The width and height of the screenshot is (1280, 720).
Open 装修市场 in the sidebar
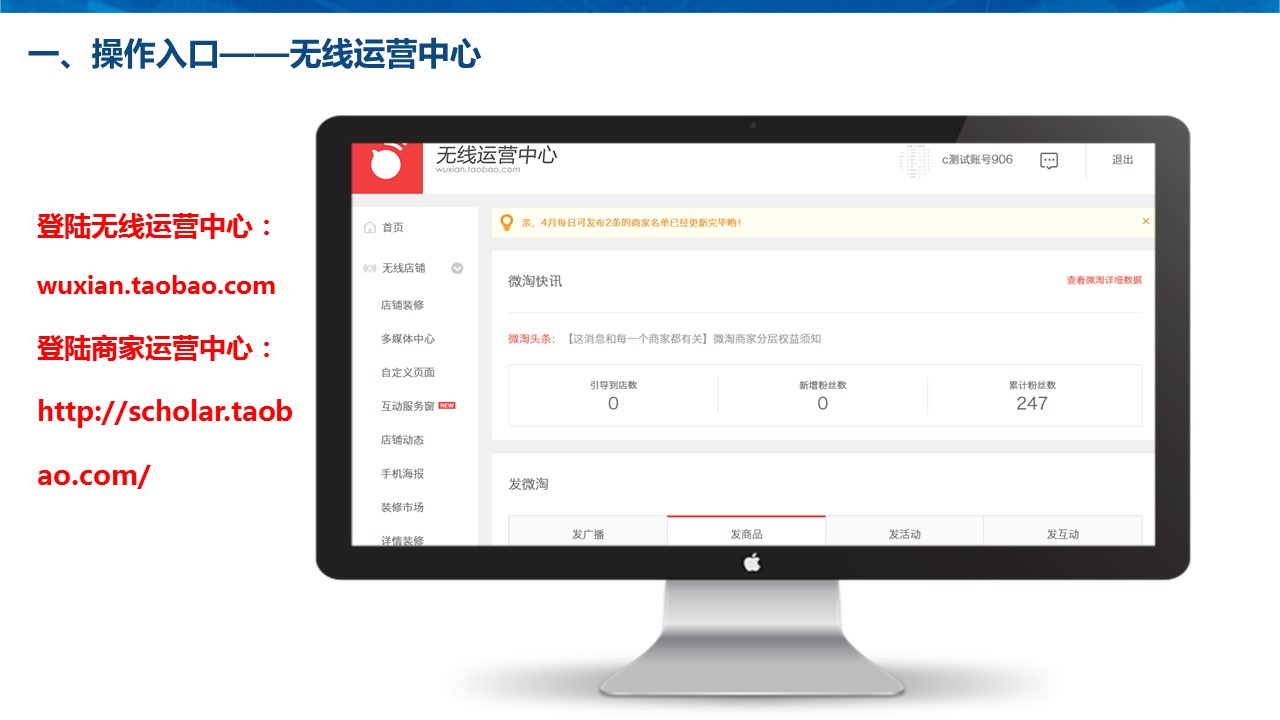[x=402, y=507]
